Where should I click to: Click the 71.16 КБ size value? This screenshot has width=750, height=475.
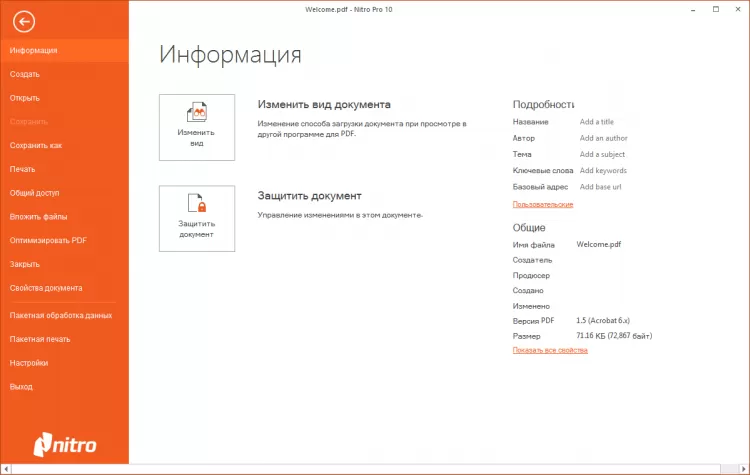614,336
